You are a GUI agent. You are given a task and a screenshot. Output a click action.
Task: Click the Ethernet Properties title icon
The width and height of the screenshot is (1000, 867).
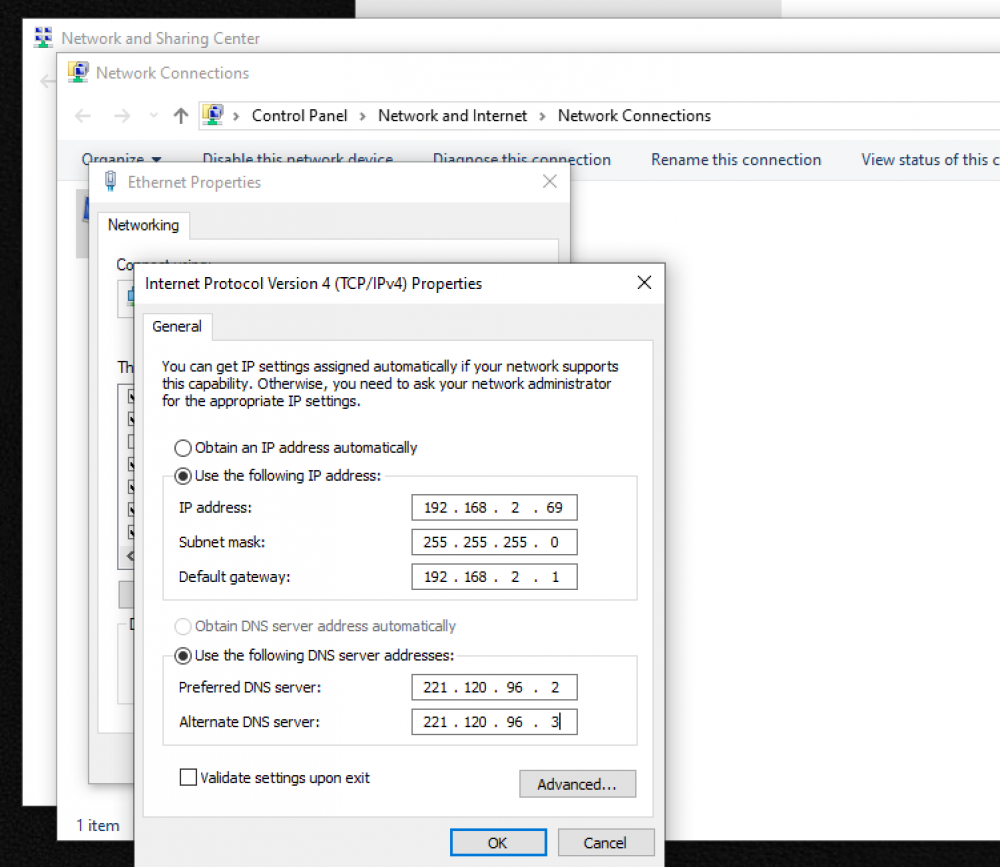point(110,182)
